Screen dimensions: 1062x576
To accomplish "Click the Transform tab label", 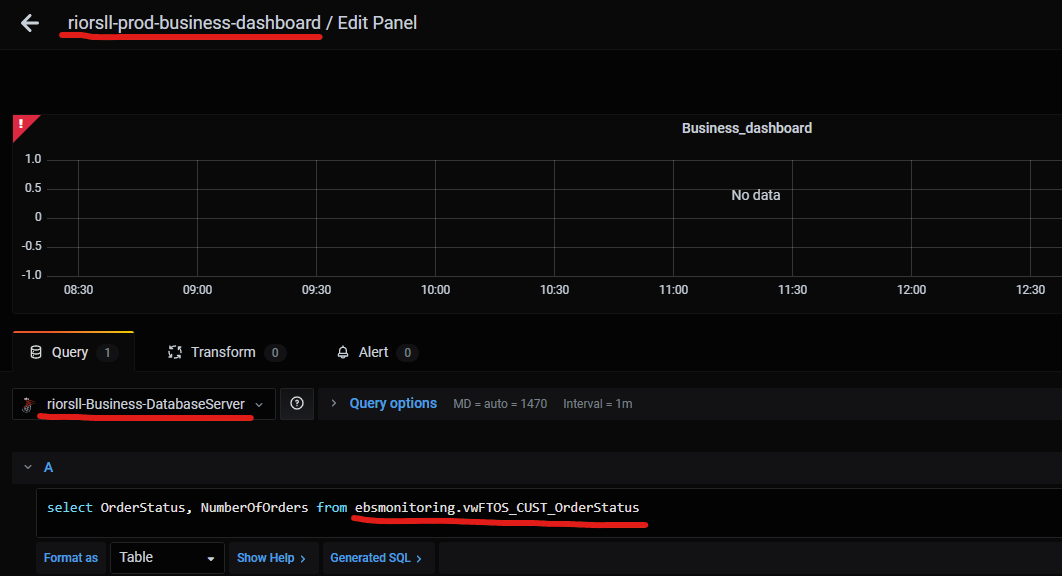I will (x=223, y=353).
